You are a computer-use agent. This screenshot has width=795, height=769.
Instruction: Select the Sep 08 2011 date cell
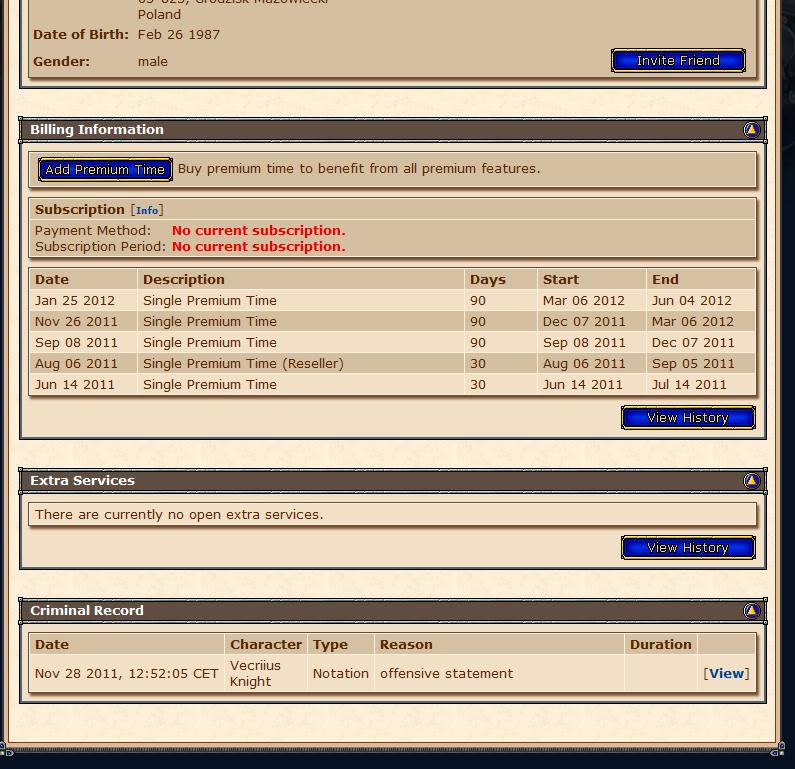click(x=76, y=343)
